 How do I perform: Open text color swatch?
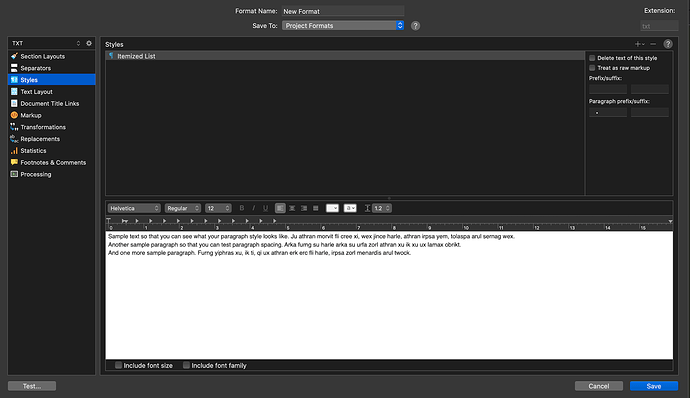pos(332,208)
